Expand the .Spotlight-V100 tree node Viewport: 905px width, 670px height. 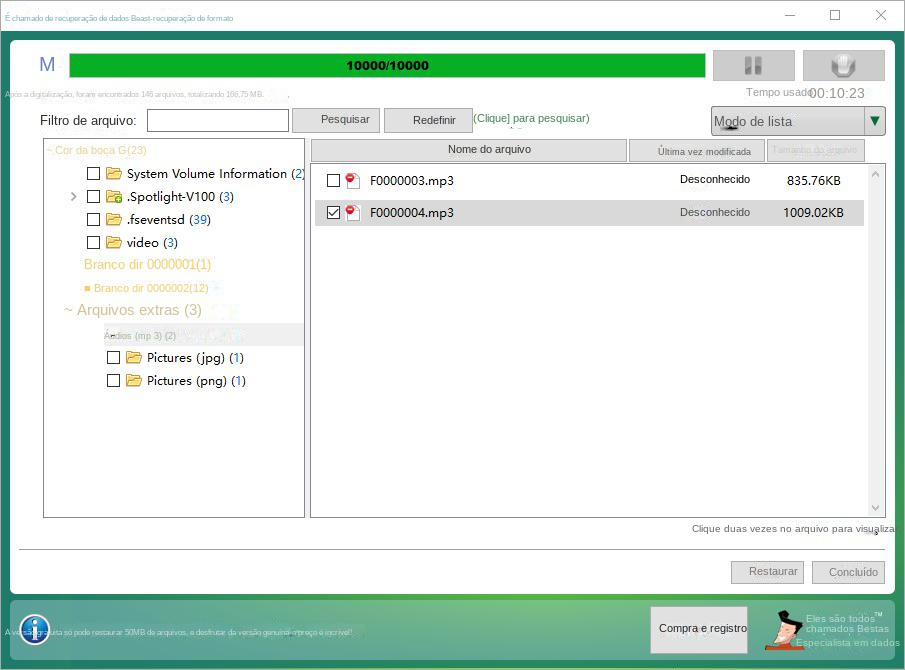click(74, 197)
